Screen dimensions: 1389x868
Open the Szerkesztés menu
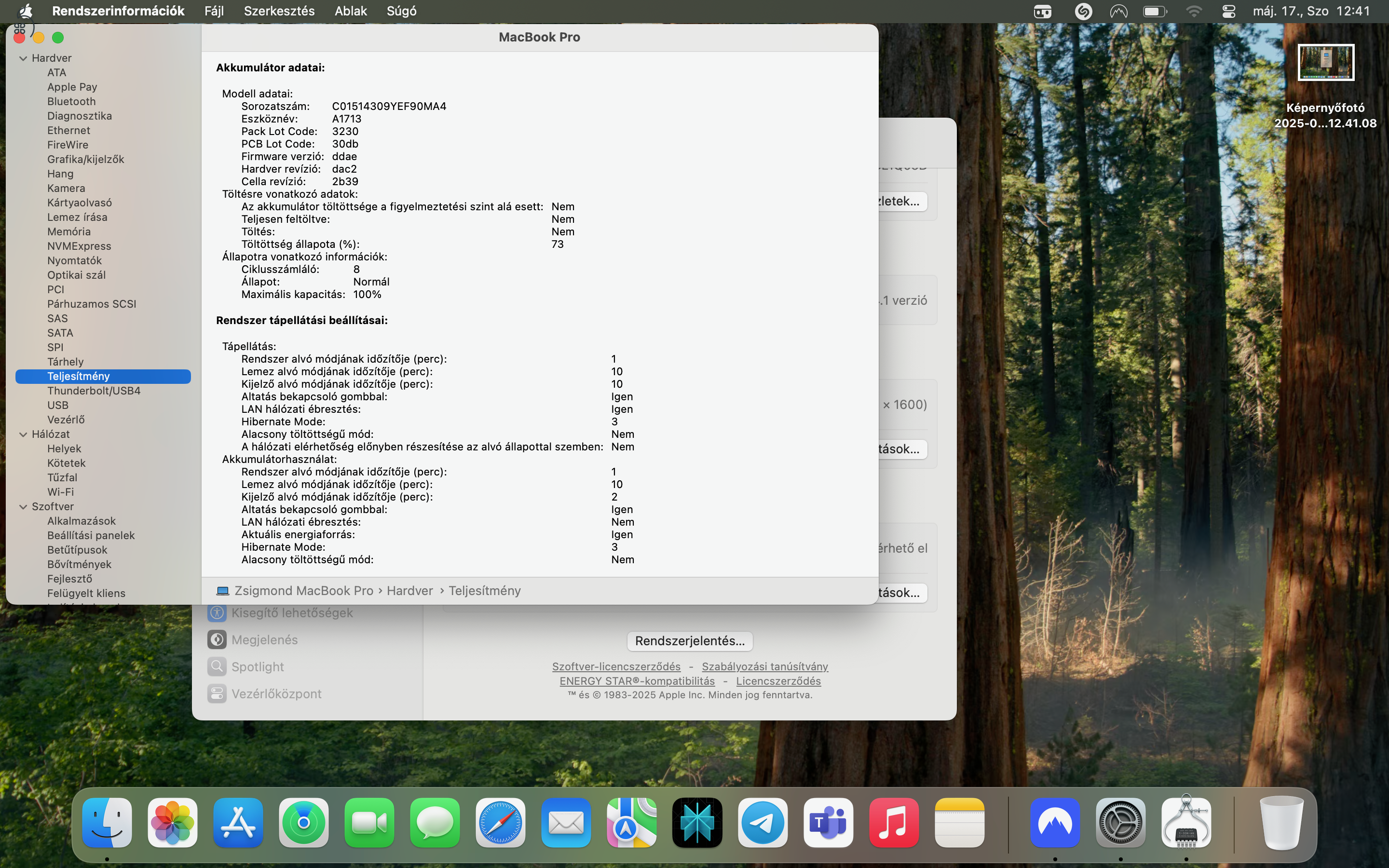click(x=279, y=11)
